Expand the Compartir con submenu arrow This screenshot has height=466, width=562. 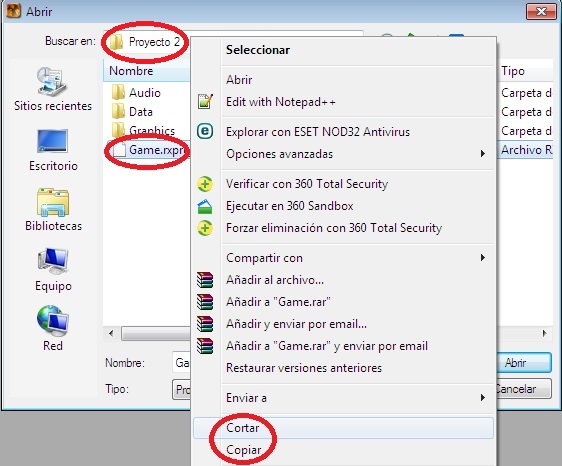[x=483, y=258]
